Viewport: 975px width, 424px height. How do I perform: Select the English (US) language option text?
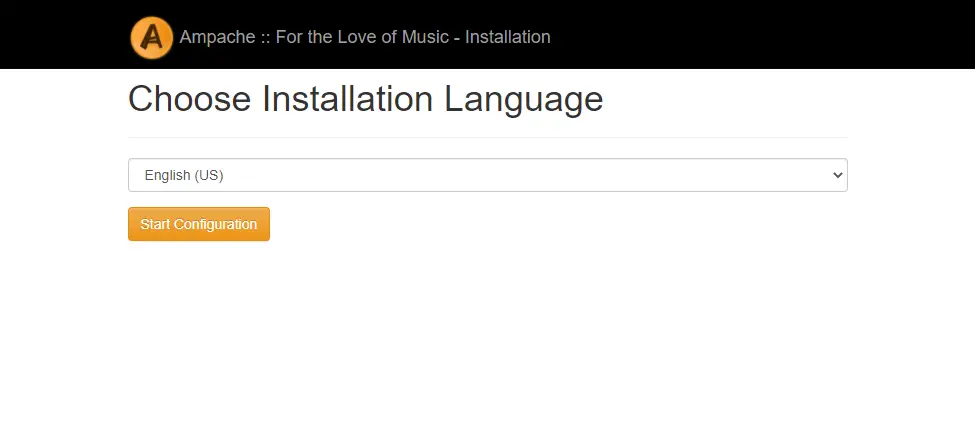click(184, 175)
